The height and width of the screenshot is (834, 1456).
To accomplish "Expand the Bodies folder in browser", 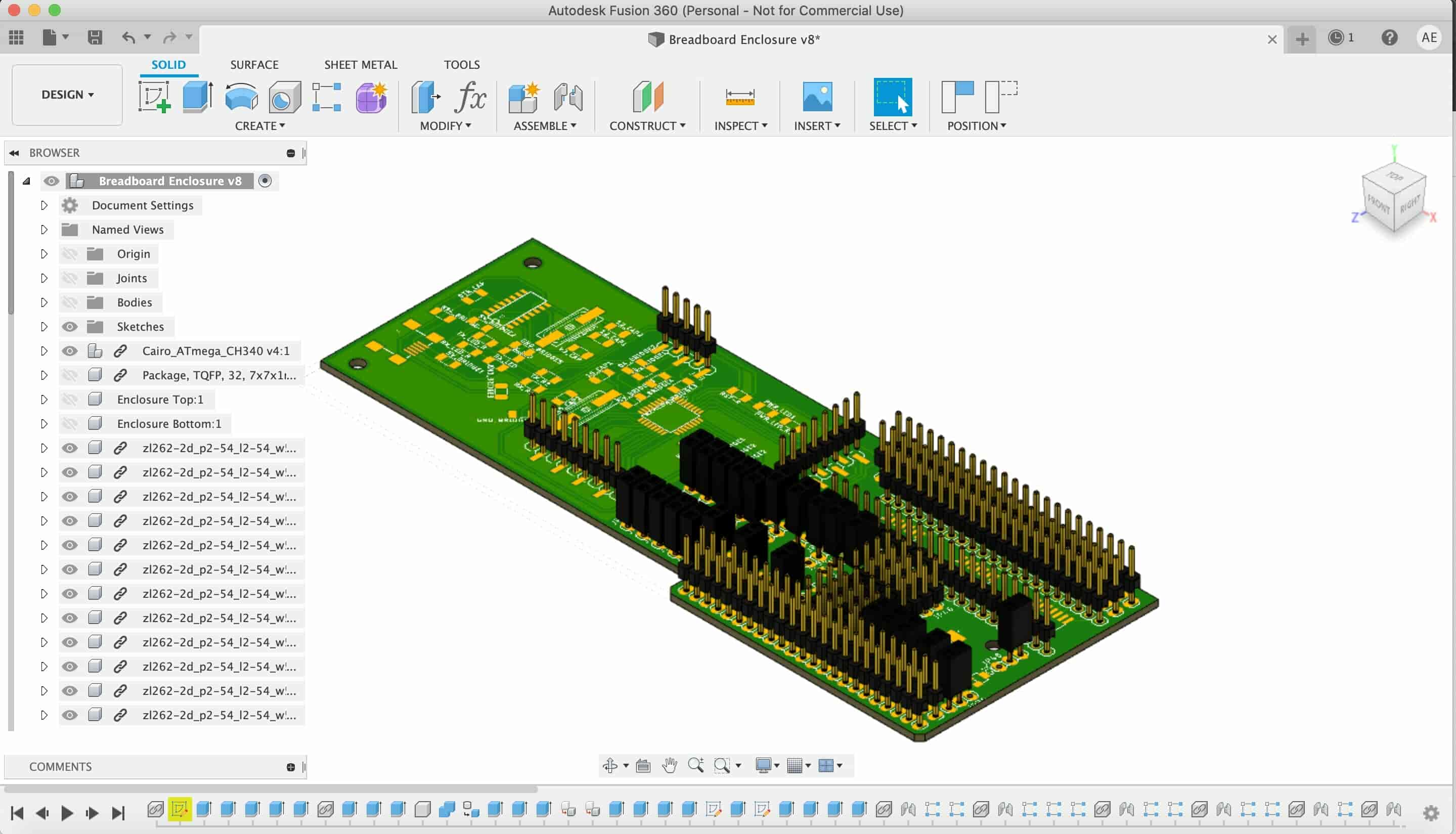I will pyautogui.click(x=43, y=302).
